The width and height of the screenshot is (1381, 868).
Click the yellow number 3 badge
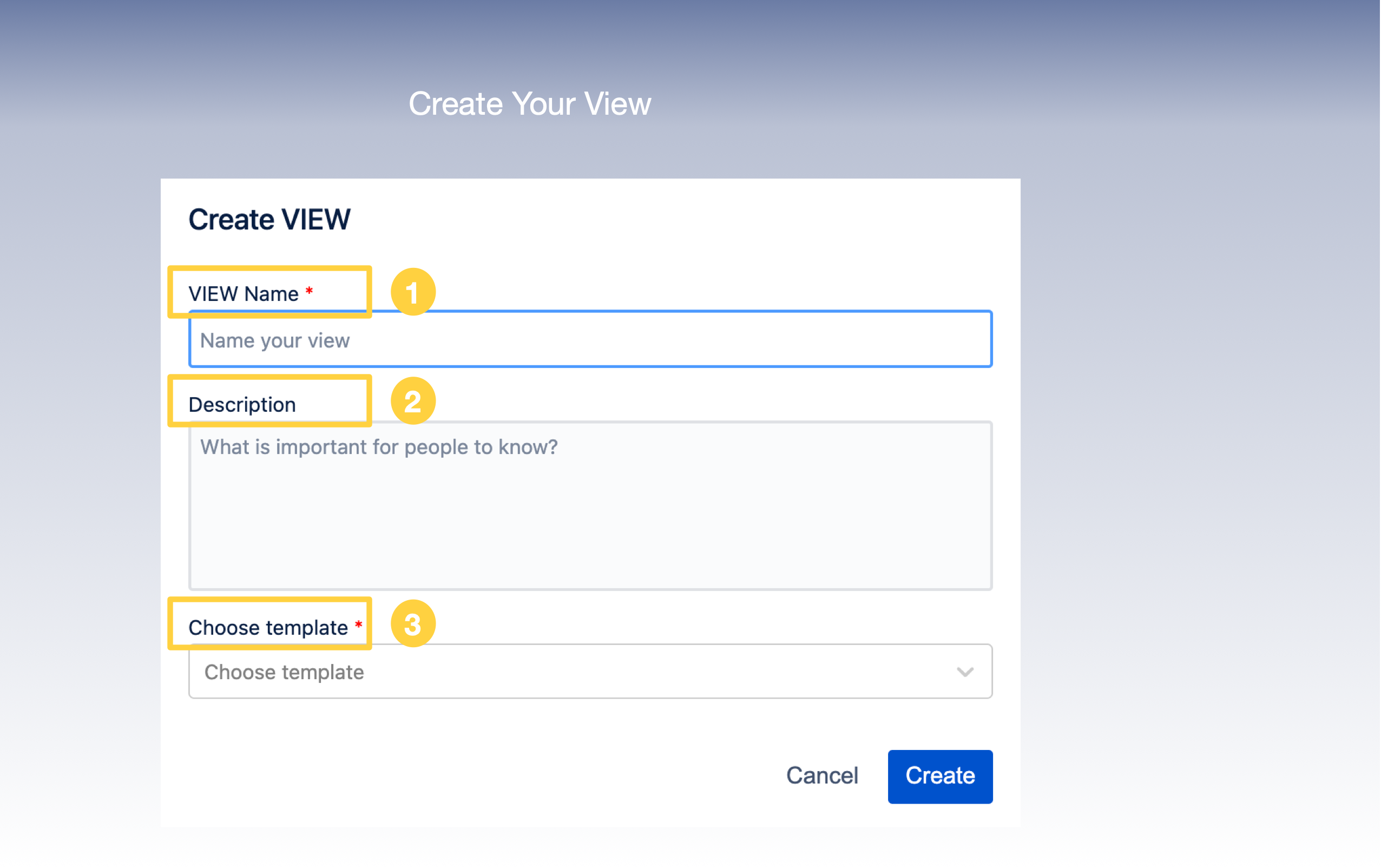[x=413, y=623]
